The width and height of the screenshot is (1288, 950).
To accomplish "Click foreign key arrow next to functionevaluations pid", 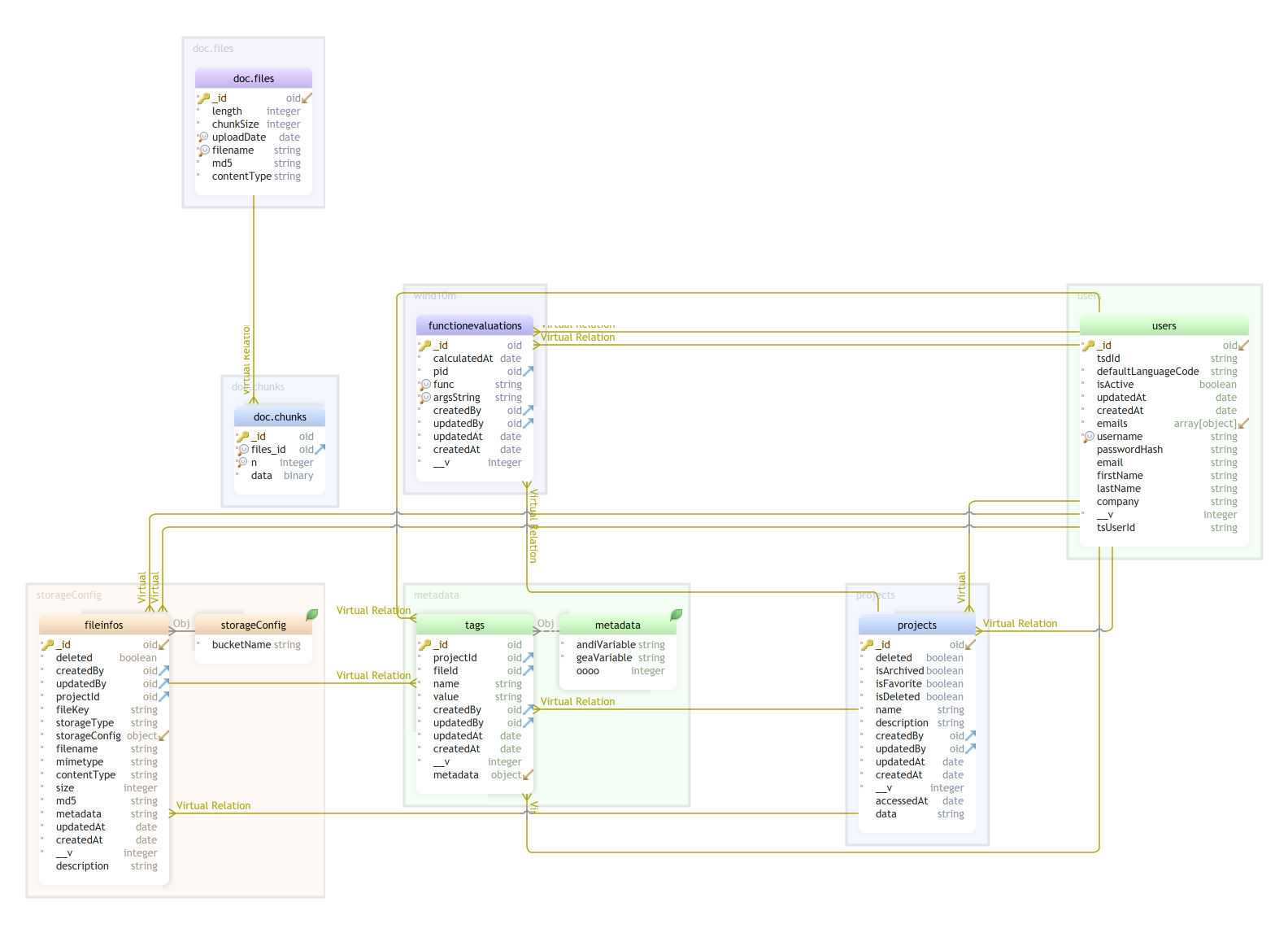I will [x=529, y=372].
